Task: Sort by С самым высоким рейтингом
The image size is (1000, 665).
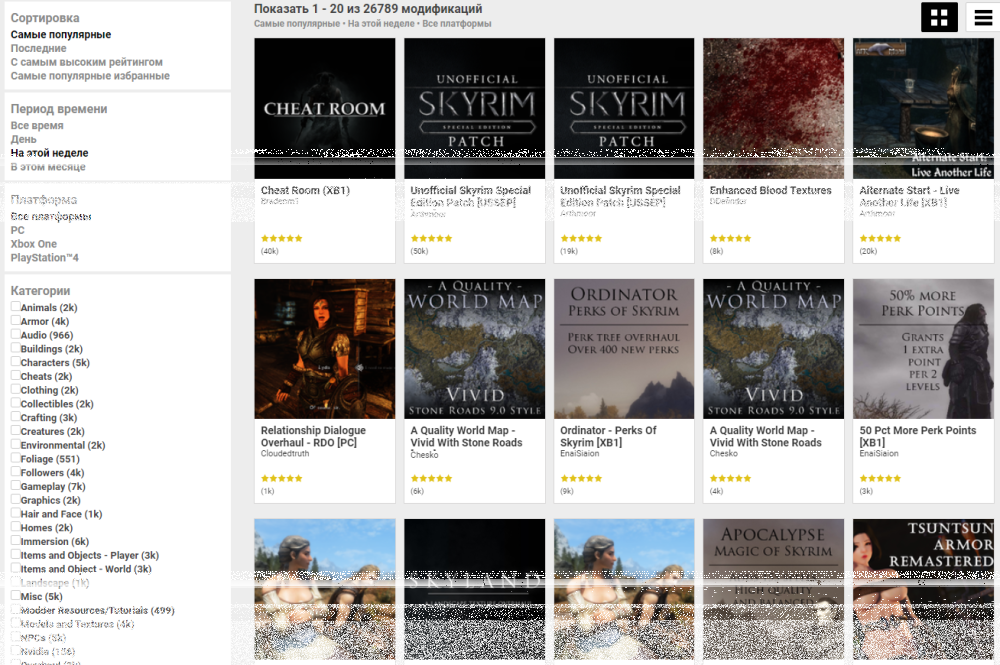Action: click(86, 62)
